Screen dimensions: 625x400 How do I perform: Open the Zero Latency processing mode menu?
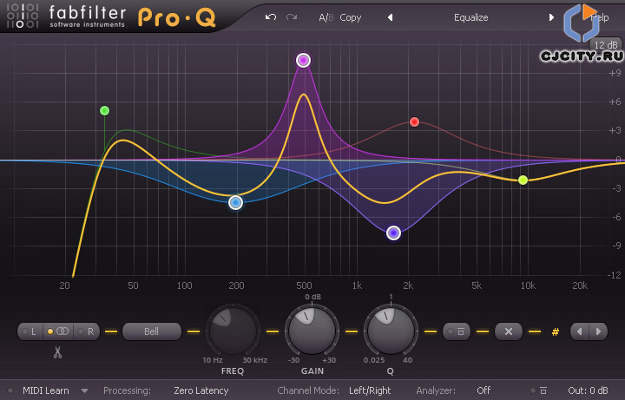click(x=201, y=391)
